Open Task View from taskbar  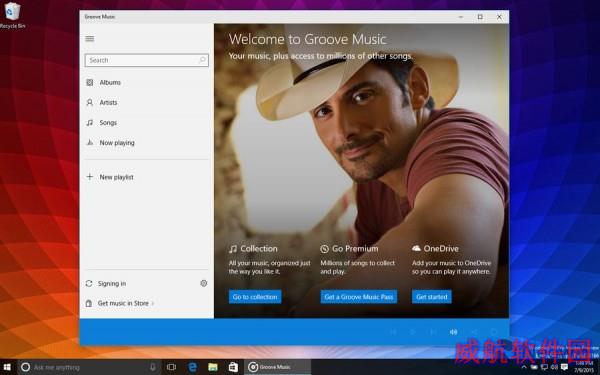(x=171, y=367)
